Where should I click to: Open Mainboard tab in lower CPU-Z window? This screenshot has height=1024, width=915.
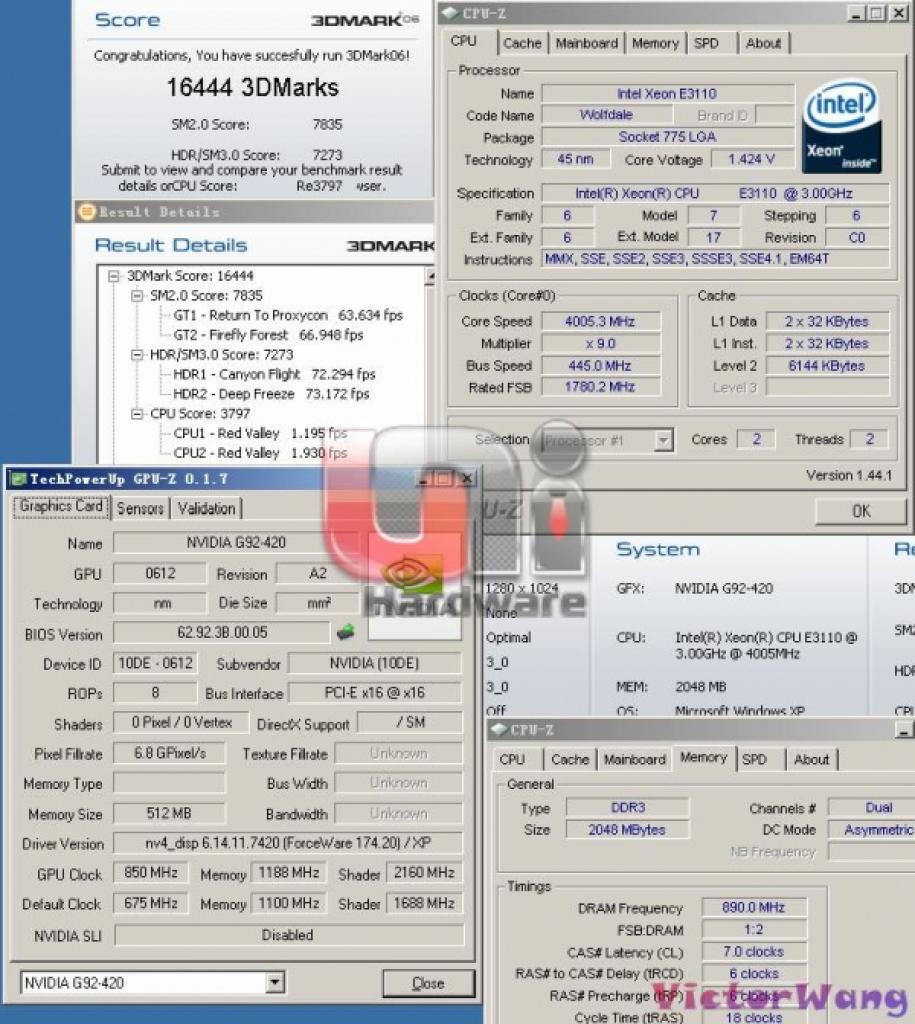pos(634,760)
